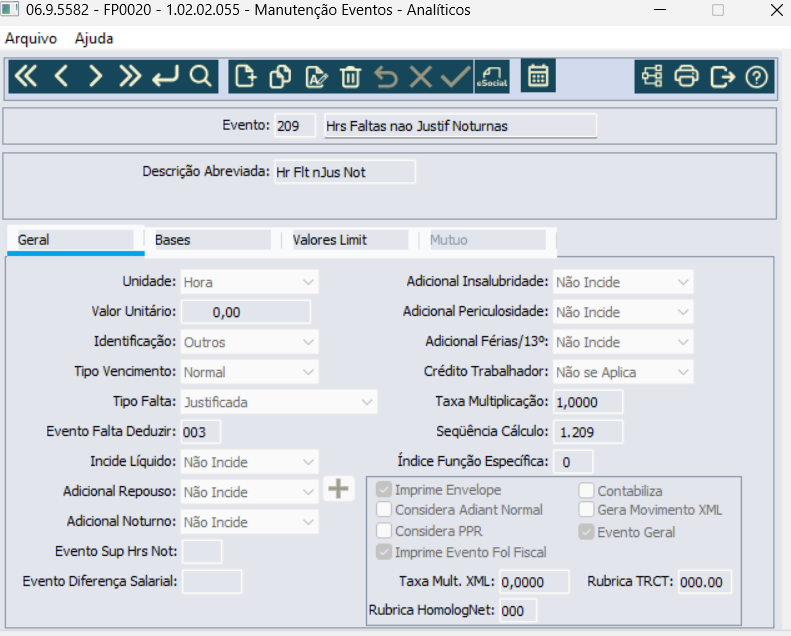Open the Unidade dropdown showing Hora
This screenshot has height=636, width=791.
coord(249,282)
